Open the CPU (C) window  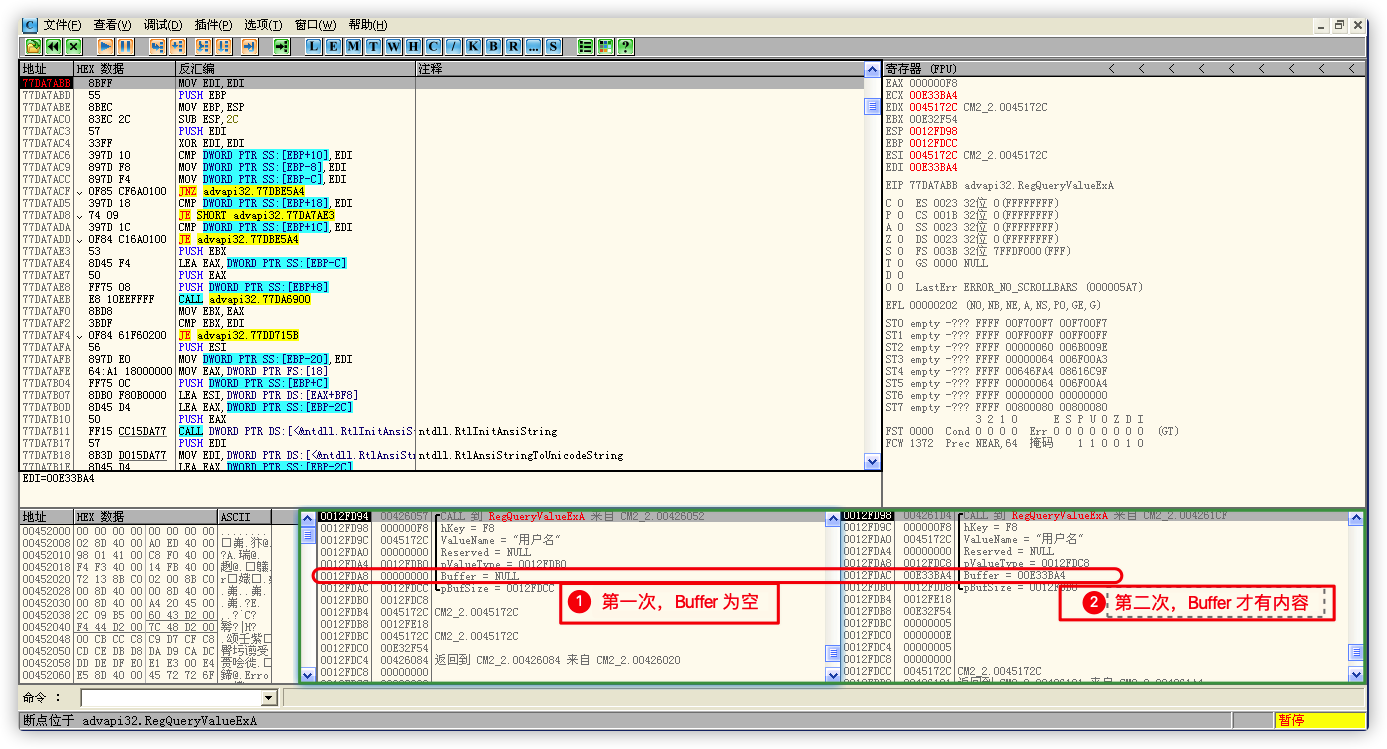433,46
